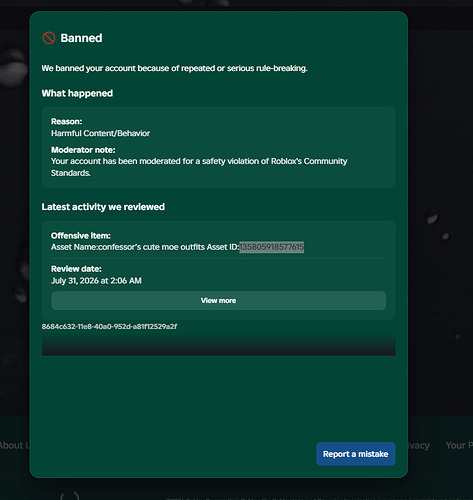Click the Harmful Content/Behavior reason text
Viewport: 473px width, 500px height.
coord(100,133)
